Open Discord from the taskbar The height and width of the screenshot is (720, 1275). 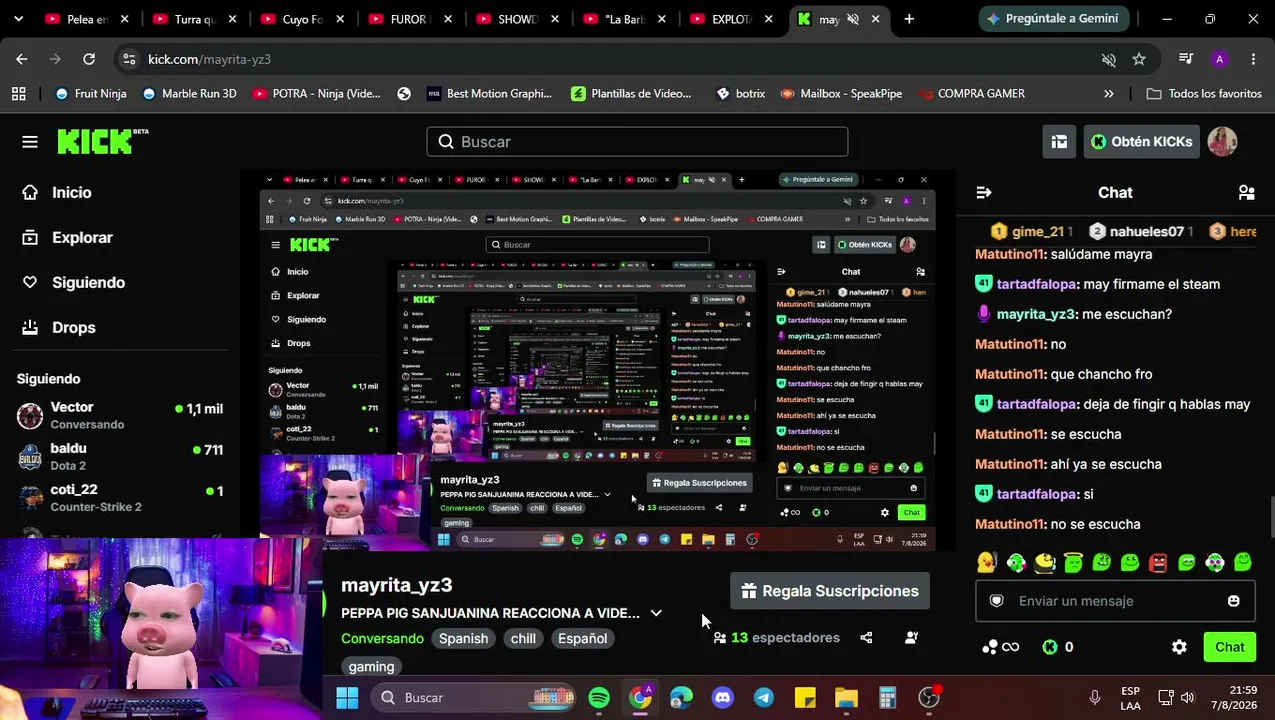click(722, 698)
